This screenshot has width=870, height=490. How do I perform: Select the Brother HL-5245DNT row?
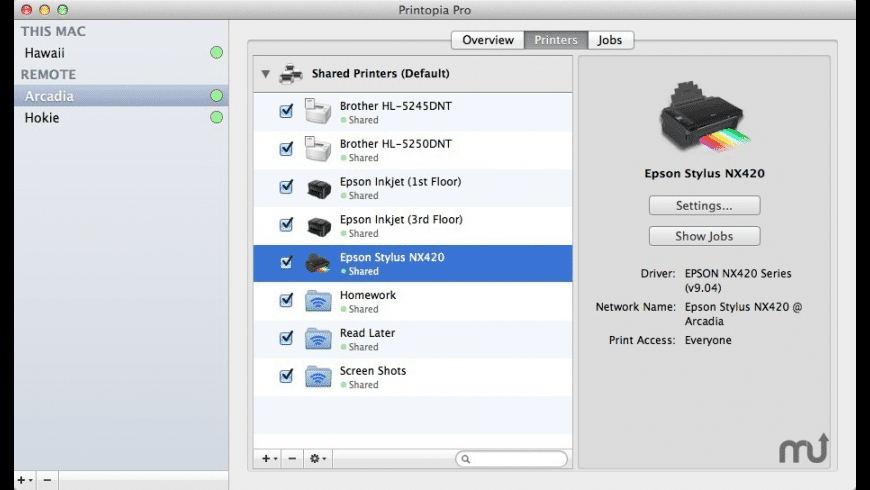tap(413, 112)
